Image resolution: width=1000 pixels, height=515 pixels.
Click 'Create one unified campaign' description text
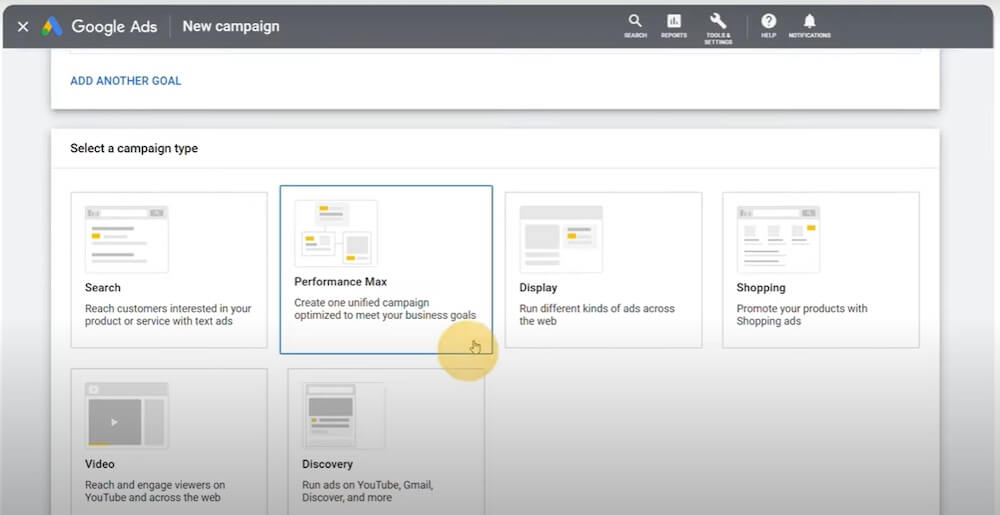tap(385, 308)
